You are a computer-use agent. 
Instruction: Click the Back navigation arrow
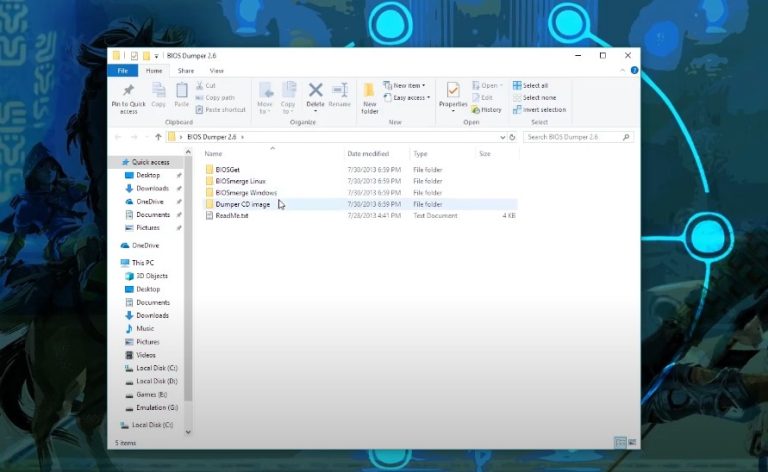pos(118,137)
